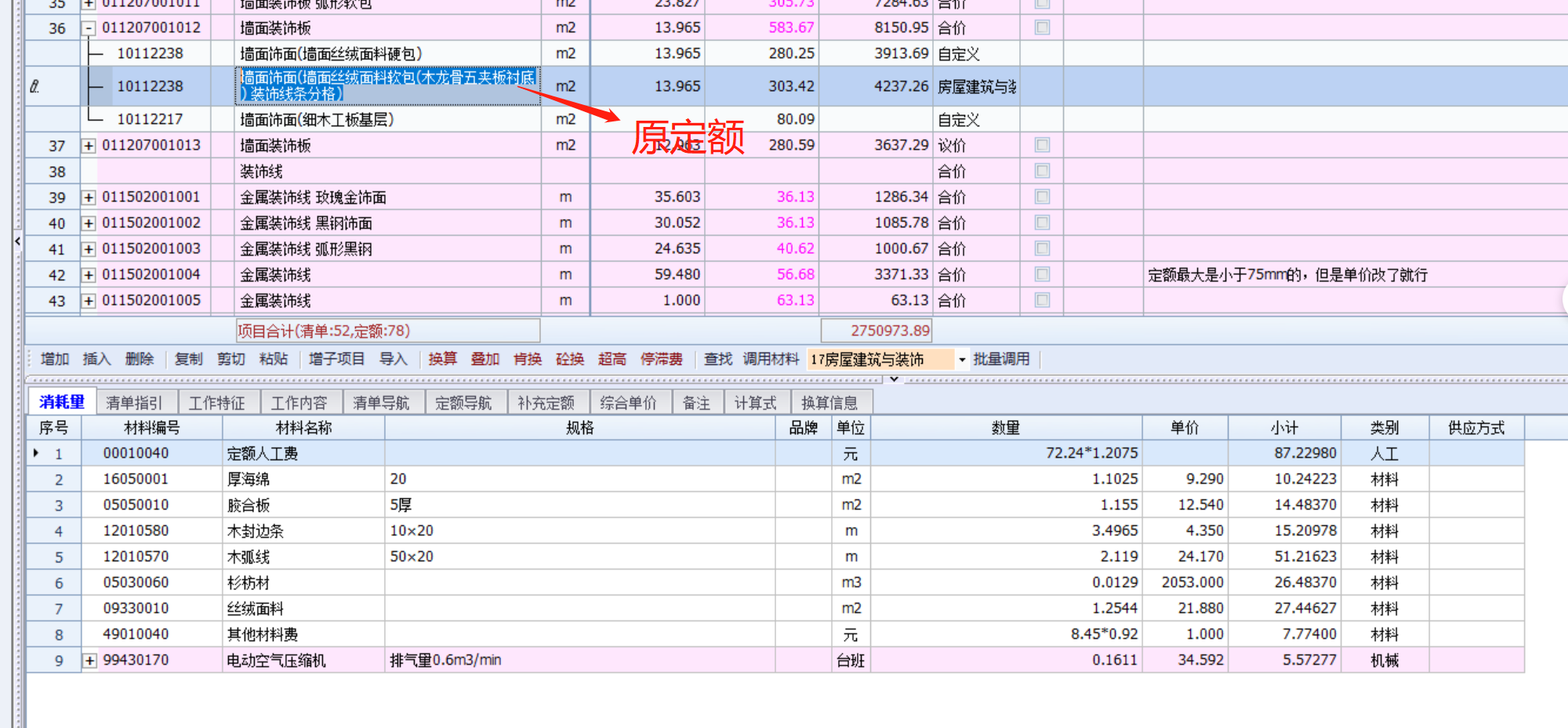Tick the checkbox in row 43
Image resolution: width=1568 pixels, height=728 pixels.
[x=1042, y=300]
